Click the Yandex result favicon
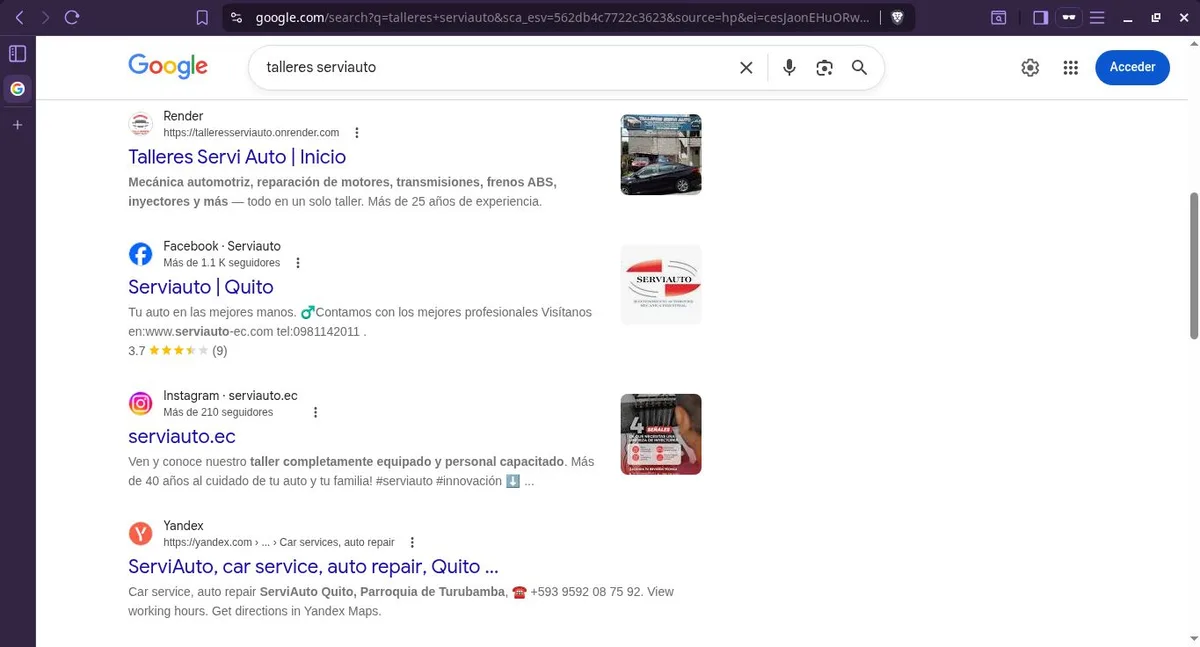This screenshot has height=647, width=1200. pyautogui.click(x=141, y=533)
